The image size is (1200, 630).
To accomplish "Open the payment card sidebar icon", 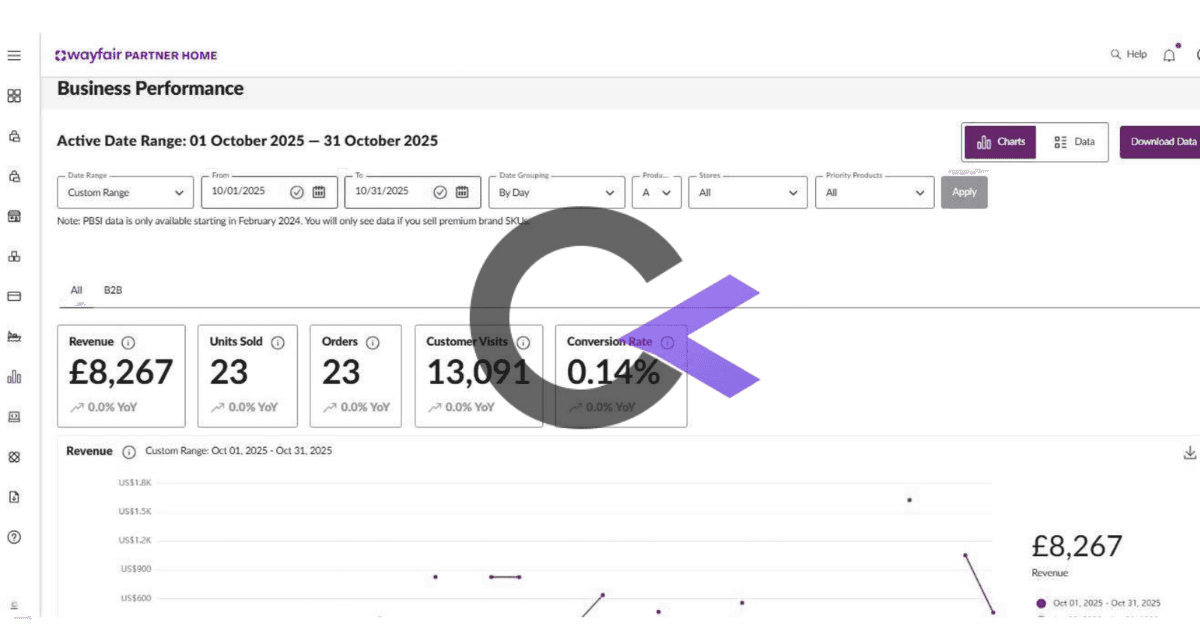I will pos(14,296).
